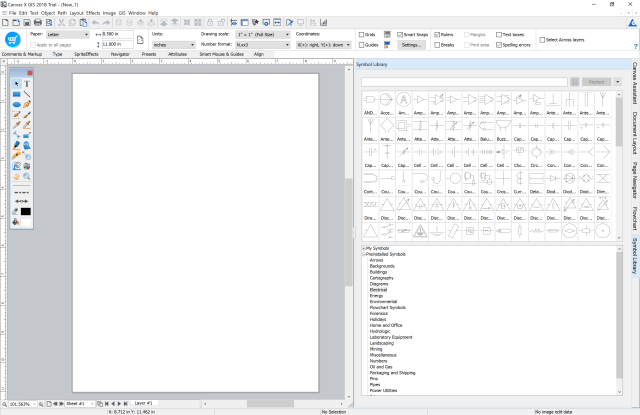Open the Canvas Assistant side tab
The image size is (640, 415).
point(635,83)
